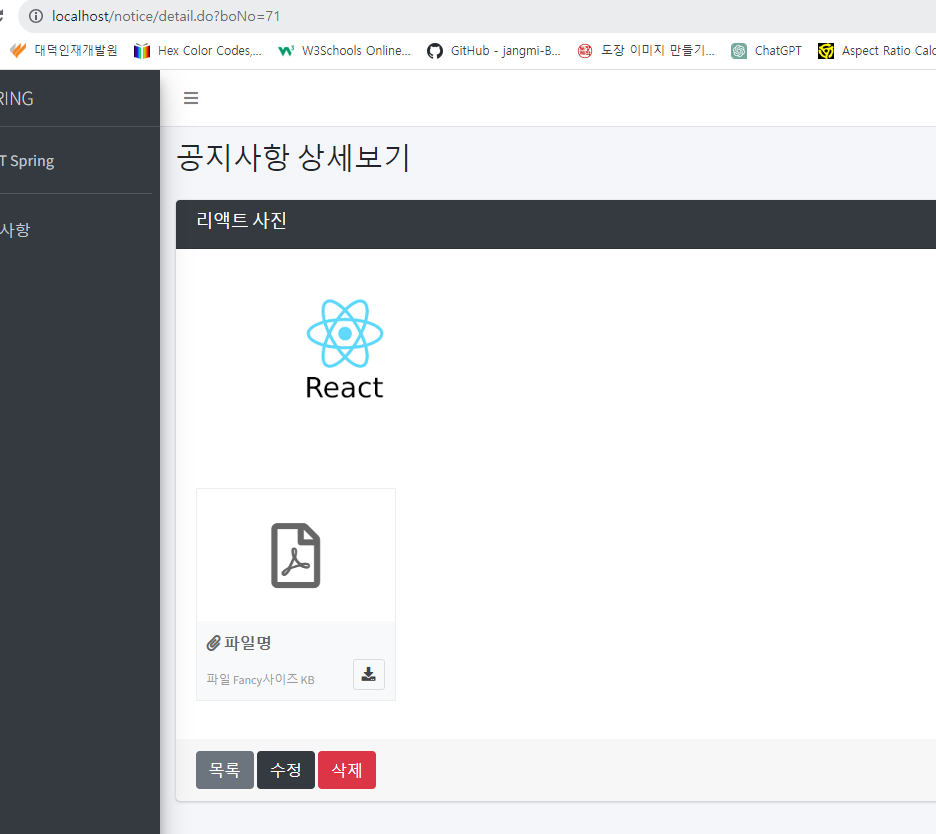Open the ChatGPT bookmark
Image resolution: width=936 pixels, height=834 pixels.
pos(766,51)
